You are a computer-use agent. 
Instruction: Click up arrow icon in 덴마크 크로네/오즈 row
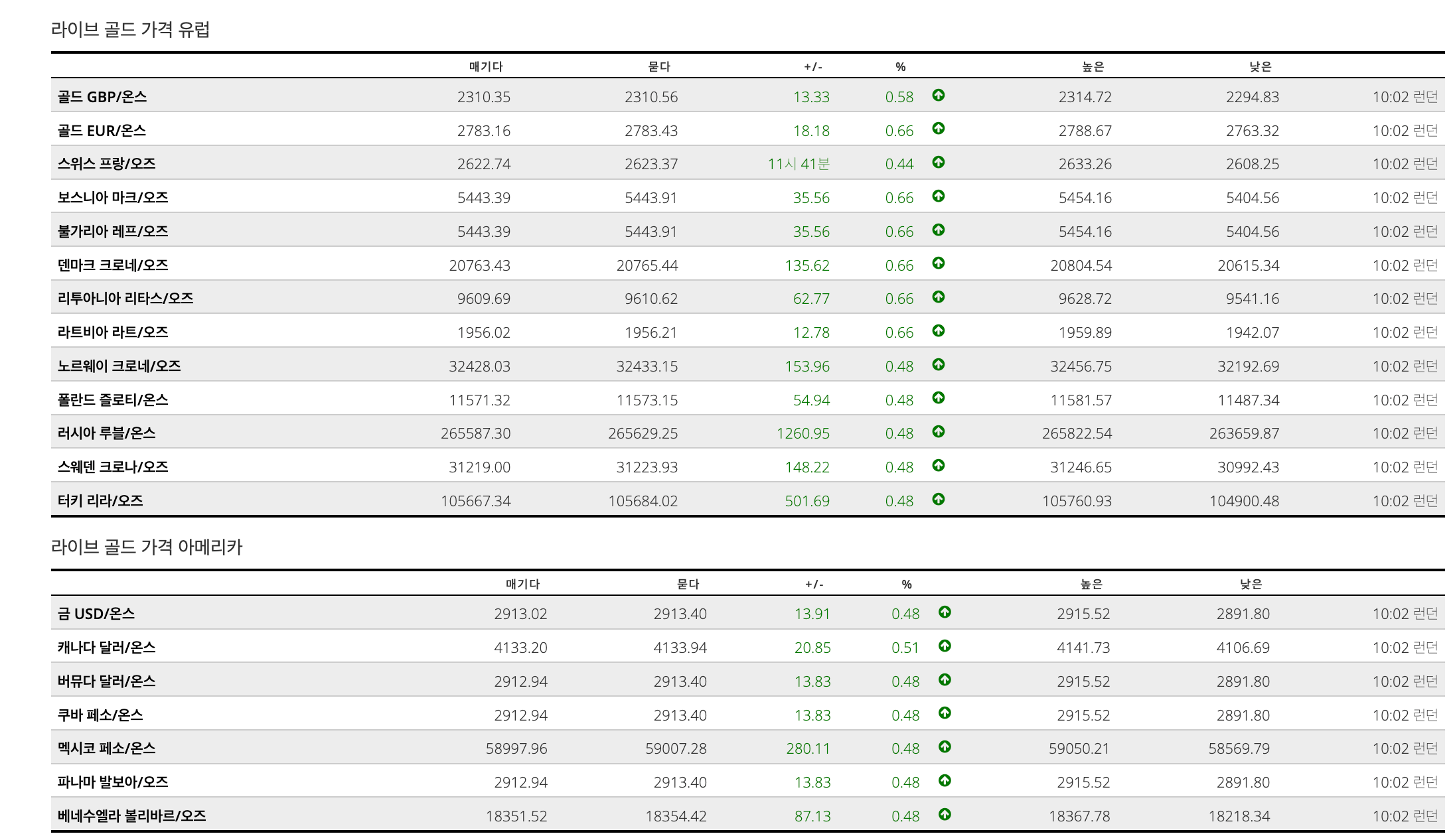click(938, 263)
